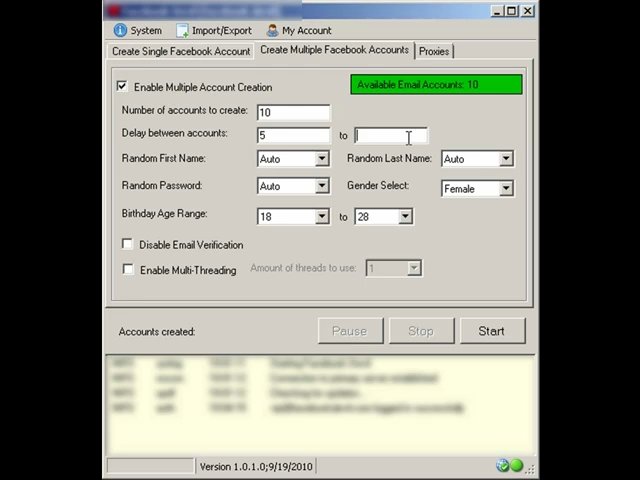Open the Proxies tab
Viewport: 640px width, 480px height.
click(434, 51)
